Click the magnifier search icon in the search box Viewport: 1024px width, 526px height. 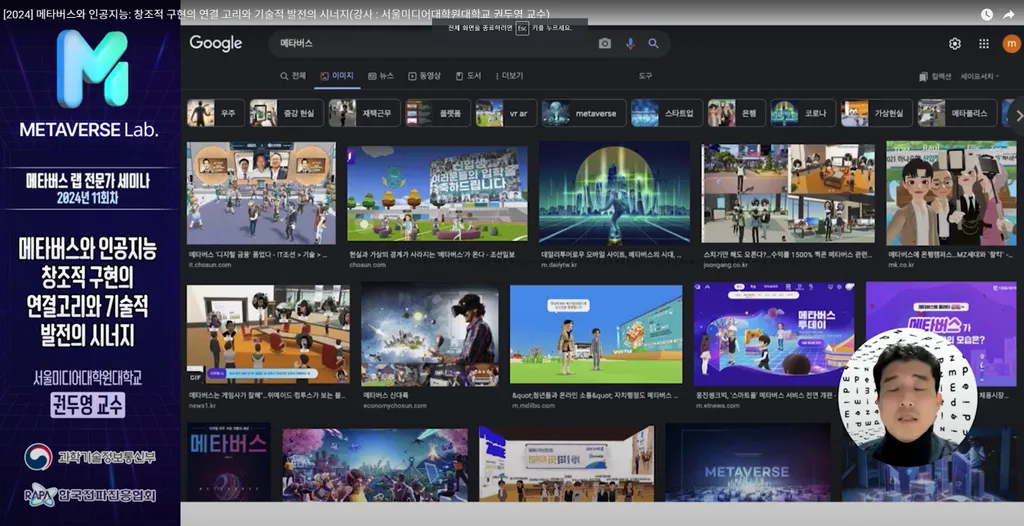tap(654, 44)
